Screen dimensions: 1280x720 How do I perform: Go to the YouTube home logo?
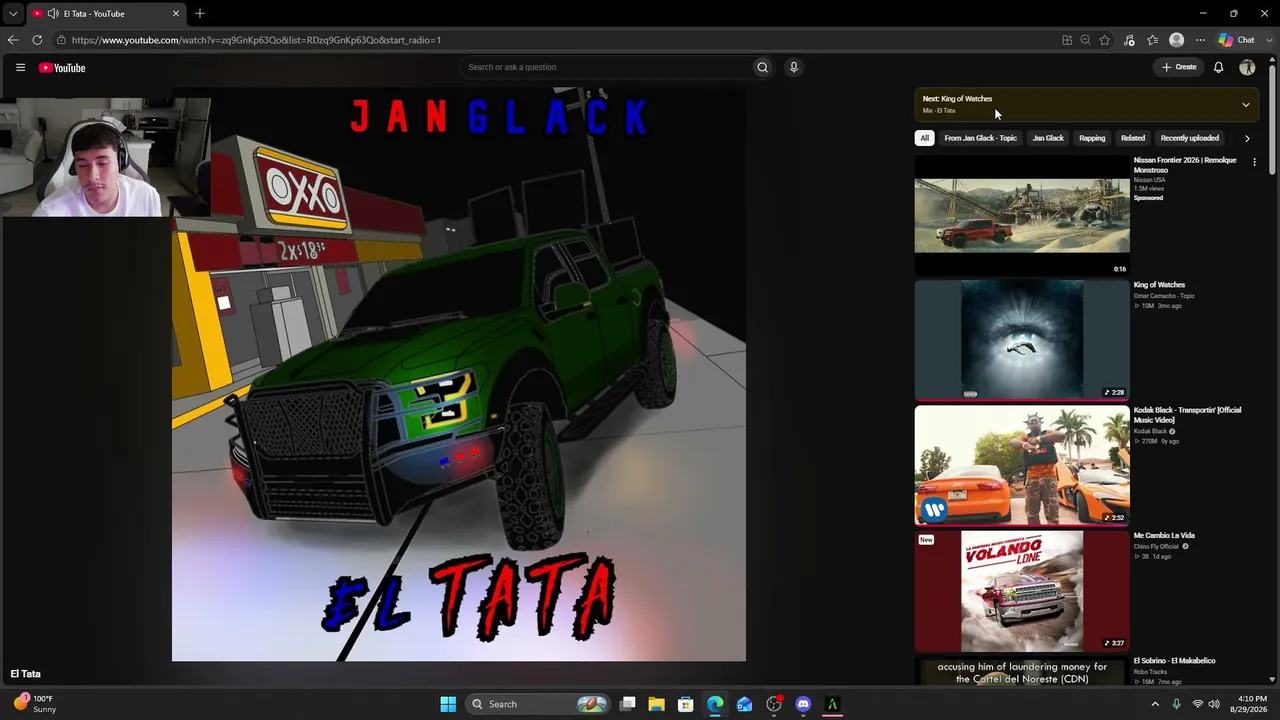tap(62, 68)
